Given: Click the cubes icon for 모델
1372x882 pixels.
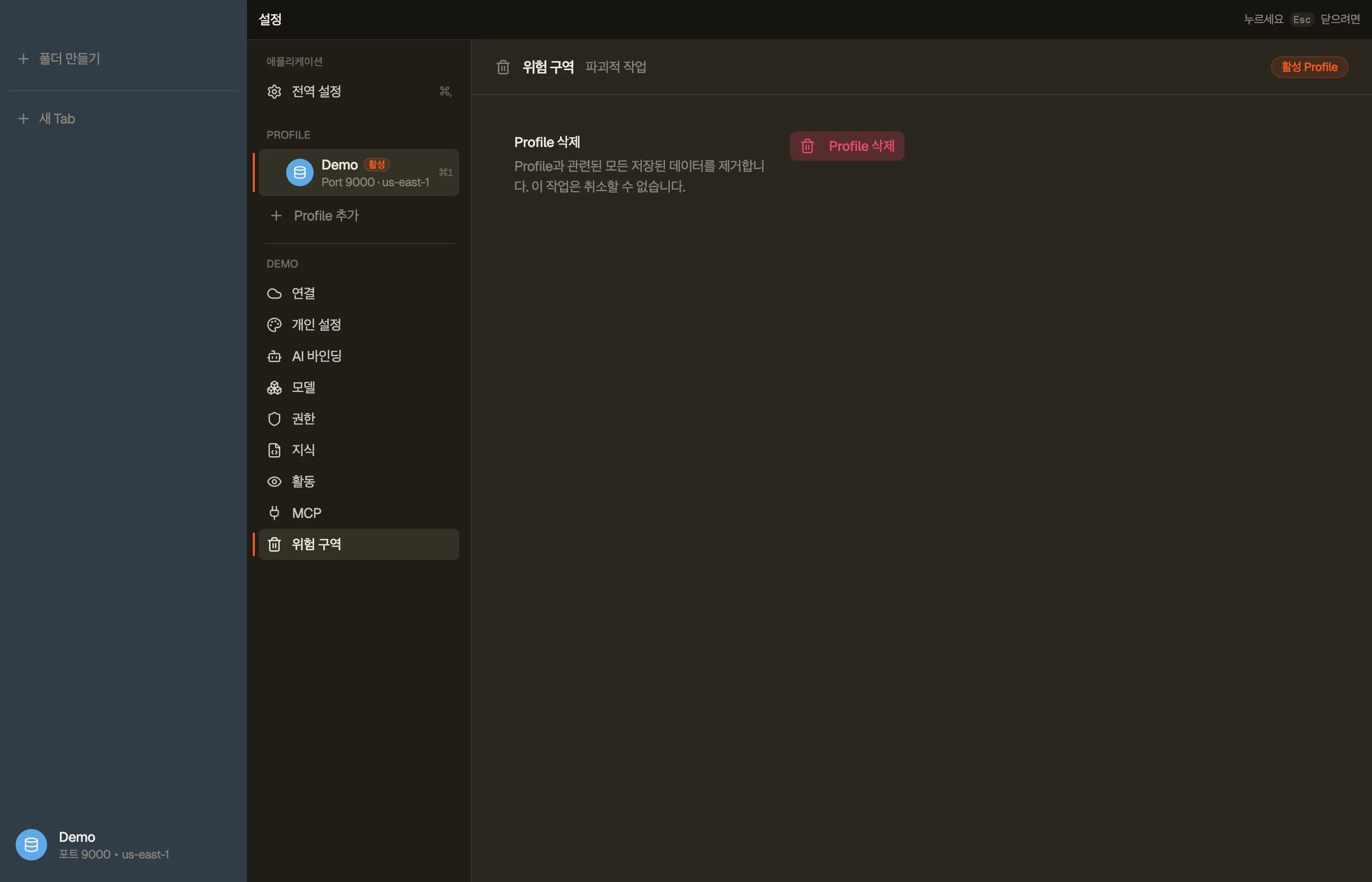Looking at the screenshot, I should (274, 388).
